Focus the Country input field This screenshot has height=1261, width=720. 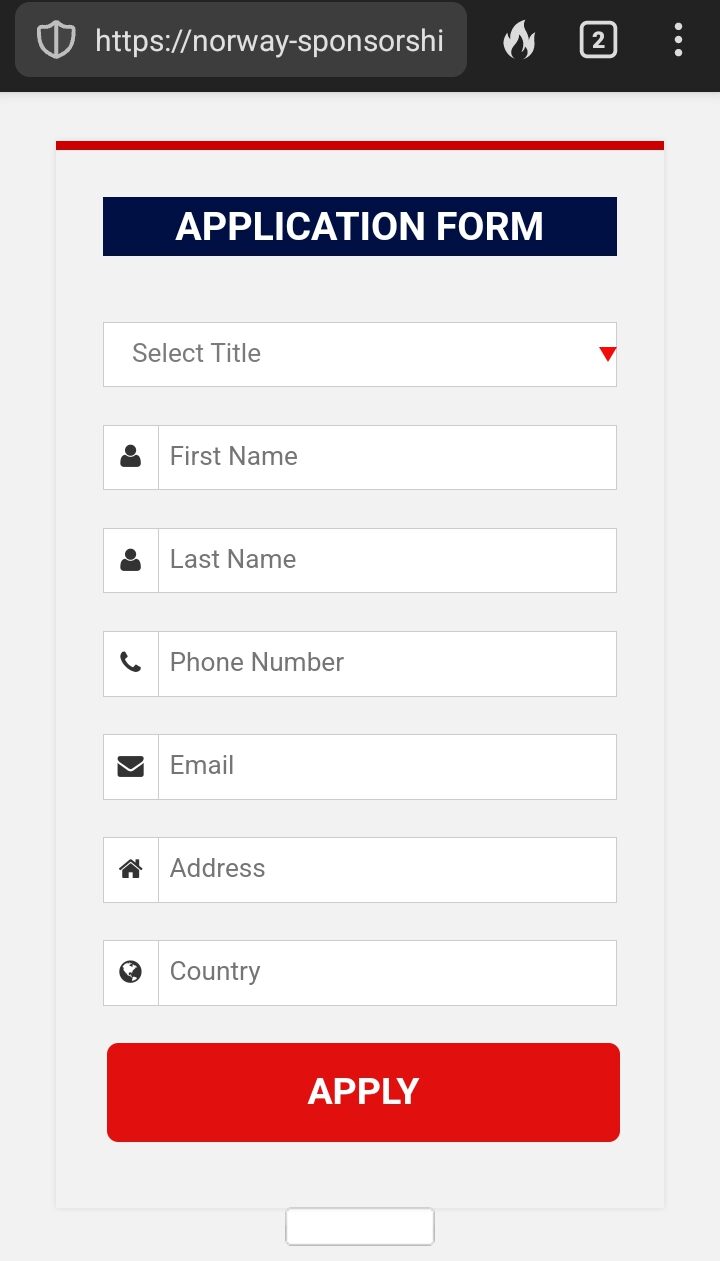[x=387, y=972]
